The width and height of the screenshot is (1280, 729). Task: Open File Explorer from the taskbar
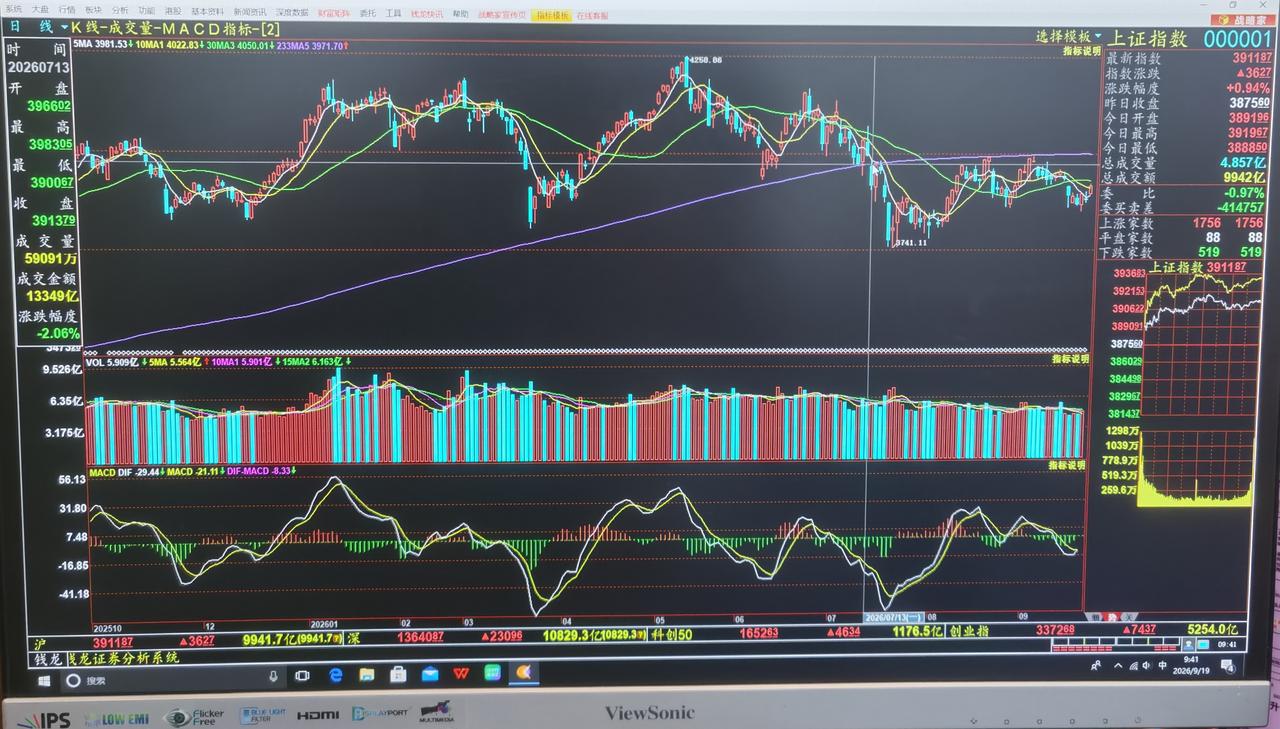click(366, 676)
